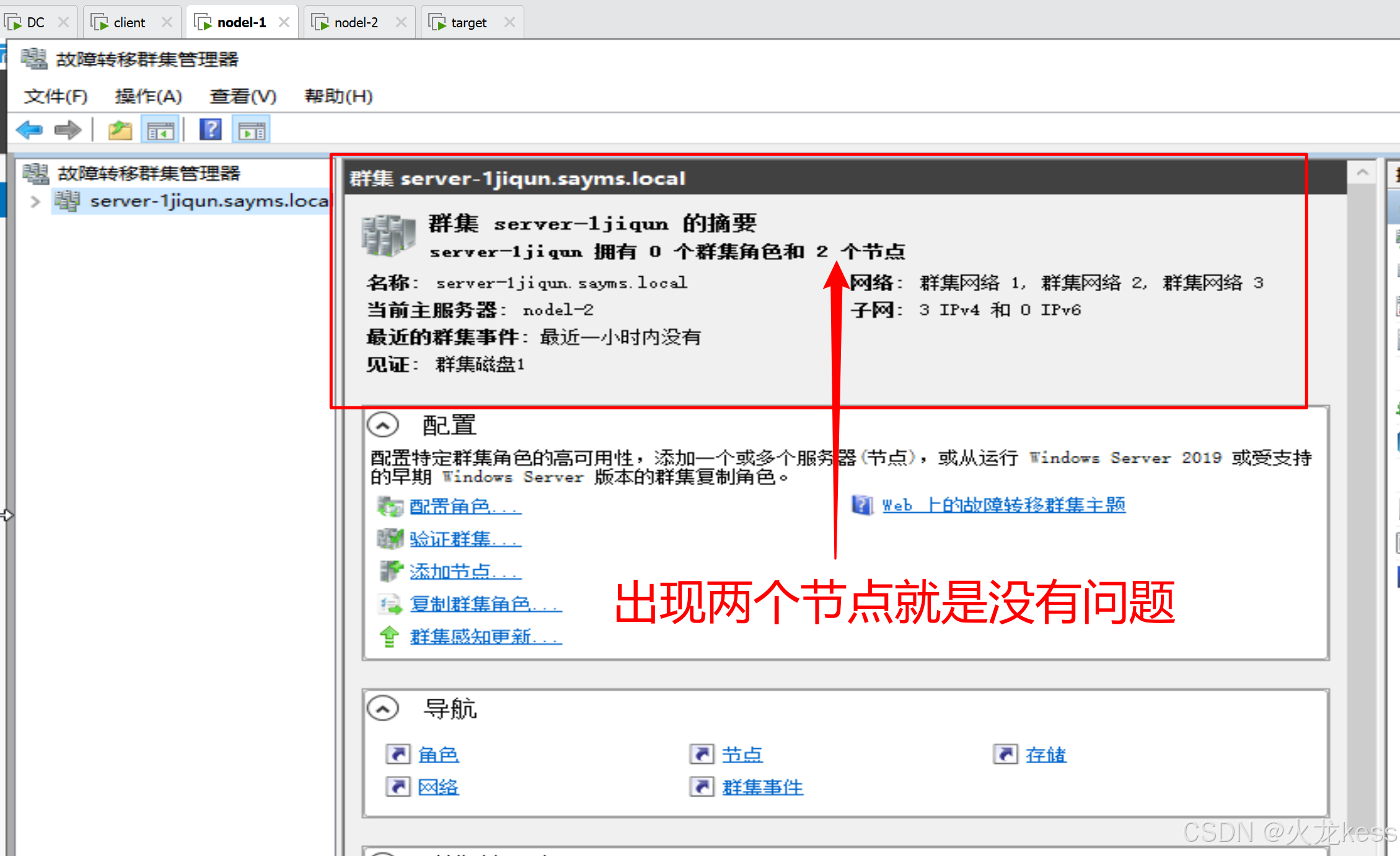Screen dimensions: 1400x856
Task: Click the blue Back arrow toolbar icon
Action: click(29, 130)
